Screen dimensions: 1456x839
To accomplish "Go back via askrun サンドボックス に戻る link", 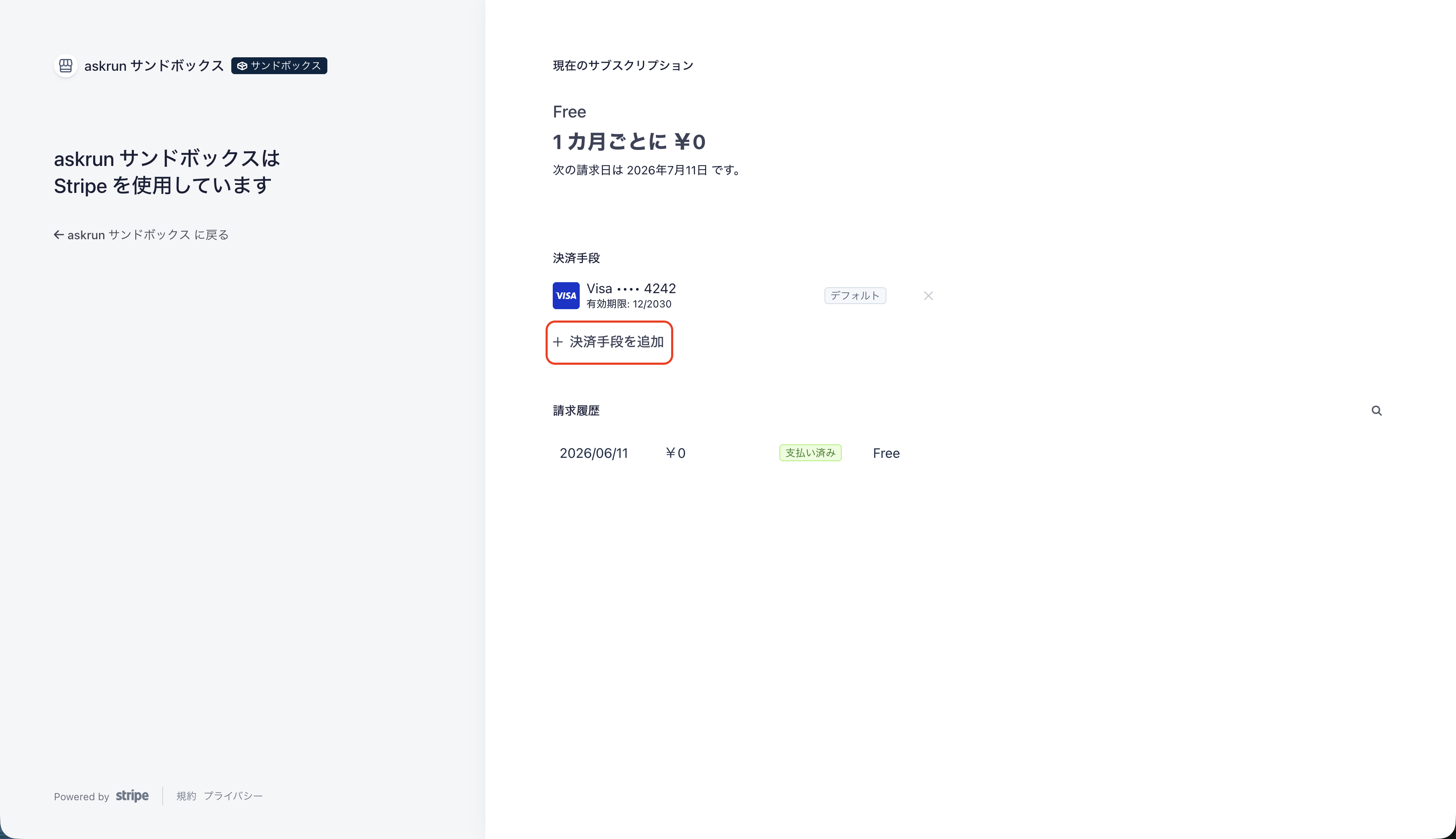I will point(141,235).
